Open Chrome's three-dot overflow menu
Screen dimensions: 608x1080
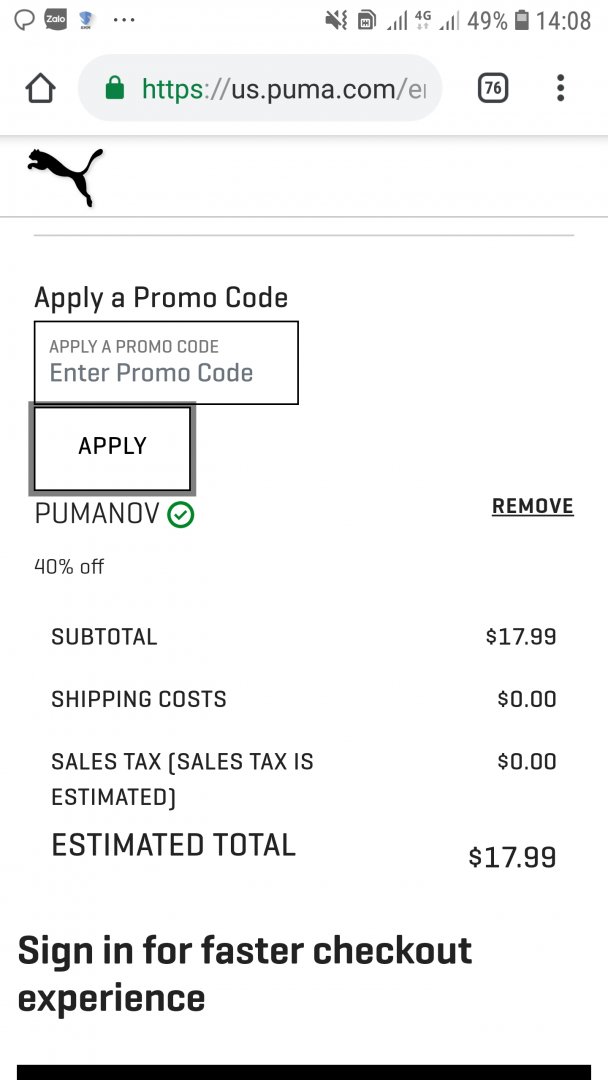coord(560,88)
